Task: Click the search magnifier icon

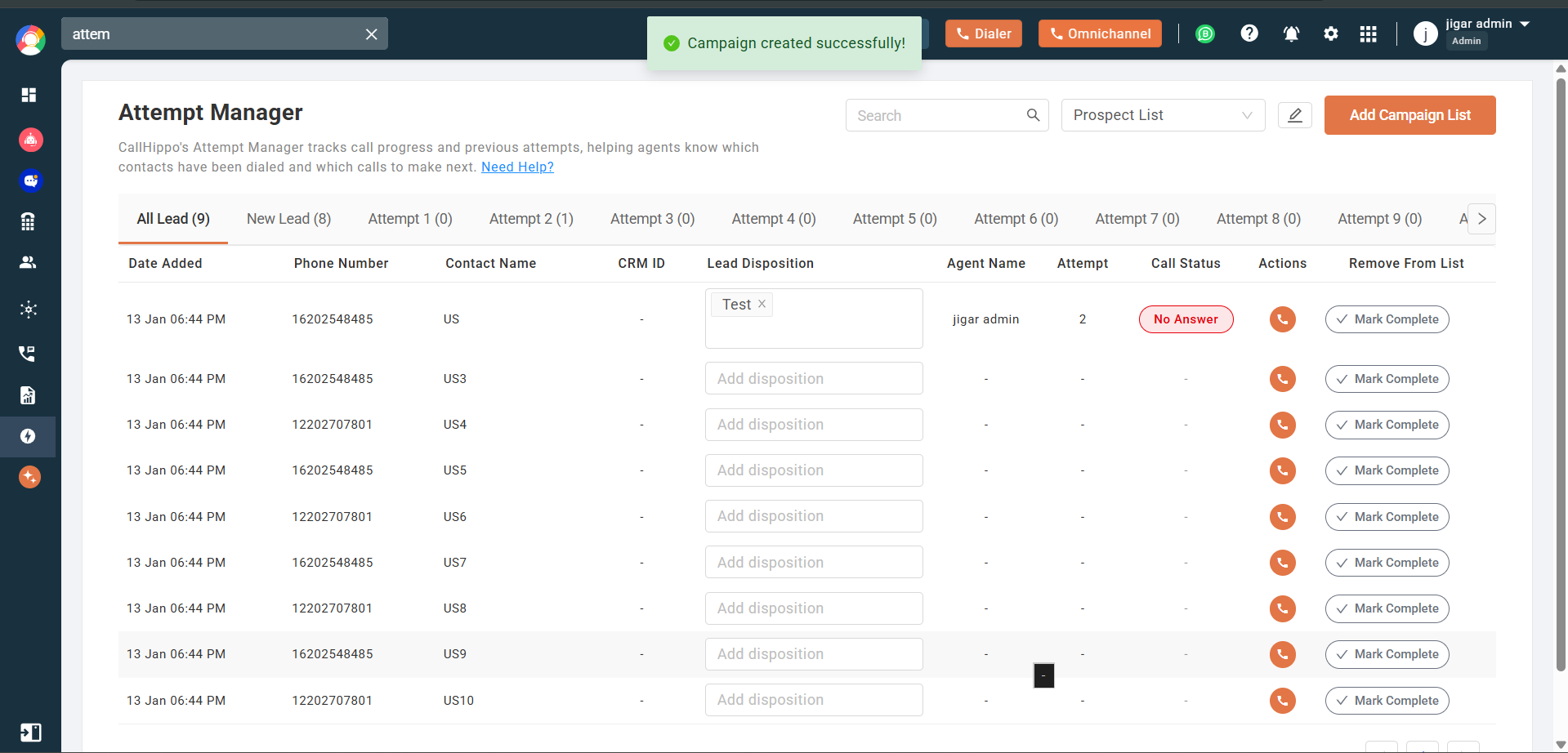Action: (x=1033, y=115)
